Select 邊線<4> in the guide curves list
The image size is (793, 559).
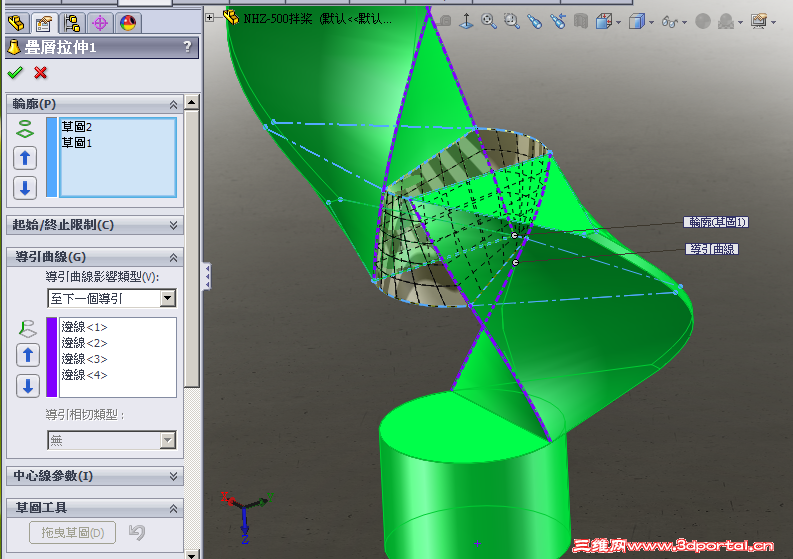point(84,375)
